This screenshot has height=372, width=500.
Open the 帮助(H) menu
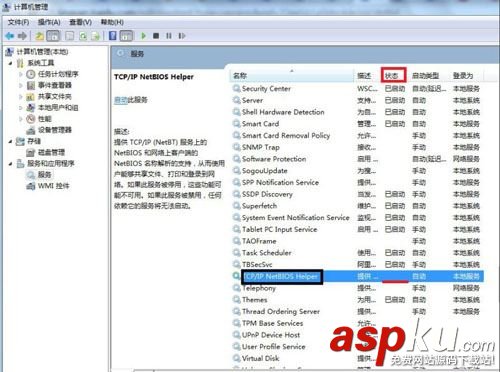tap(112, 22)
